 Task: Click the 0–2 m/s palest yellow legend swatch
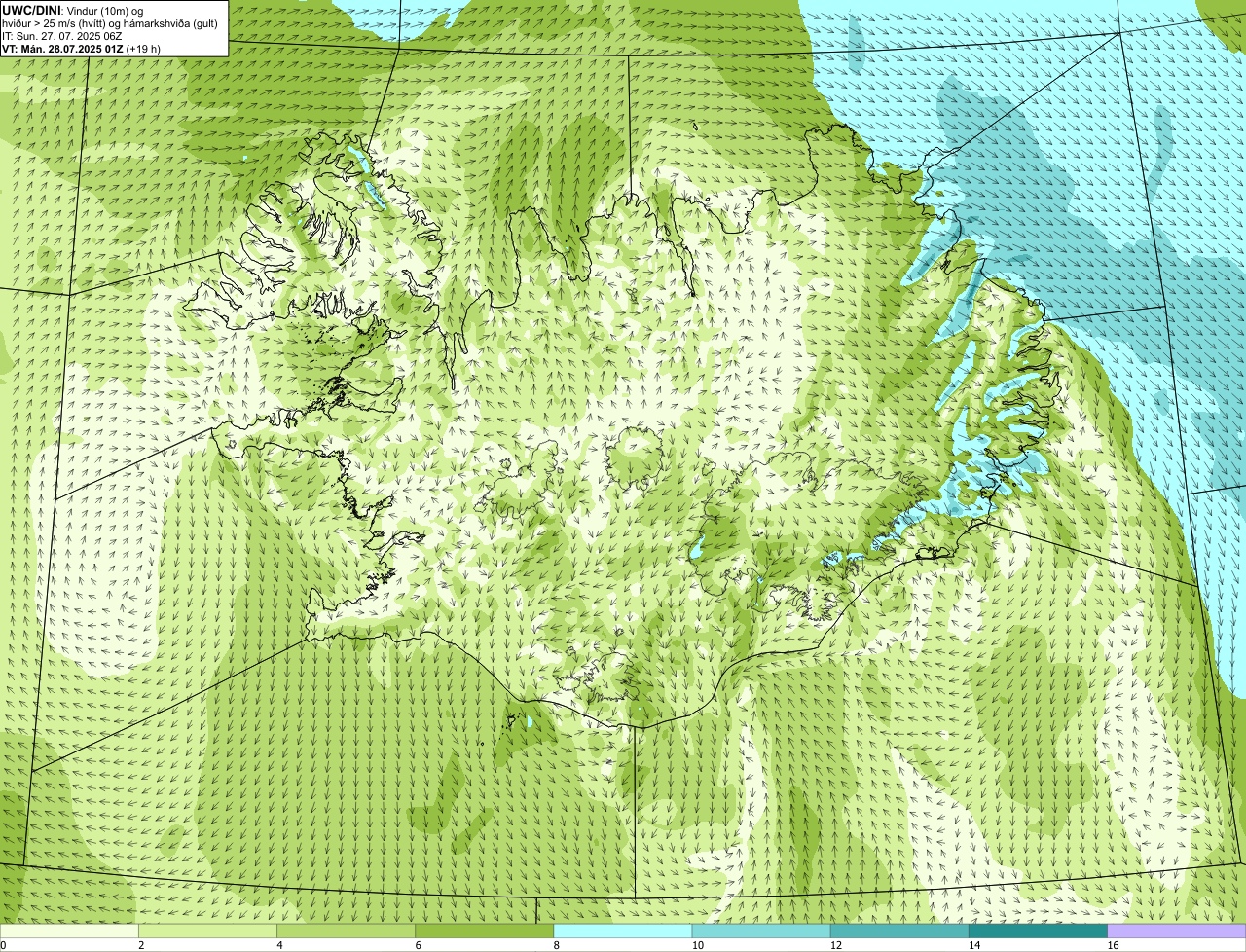coord(69,932)
